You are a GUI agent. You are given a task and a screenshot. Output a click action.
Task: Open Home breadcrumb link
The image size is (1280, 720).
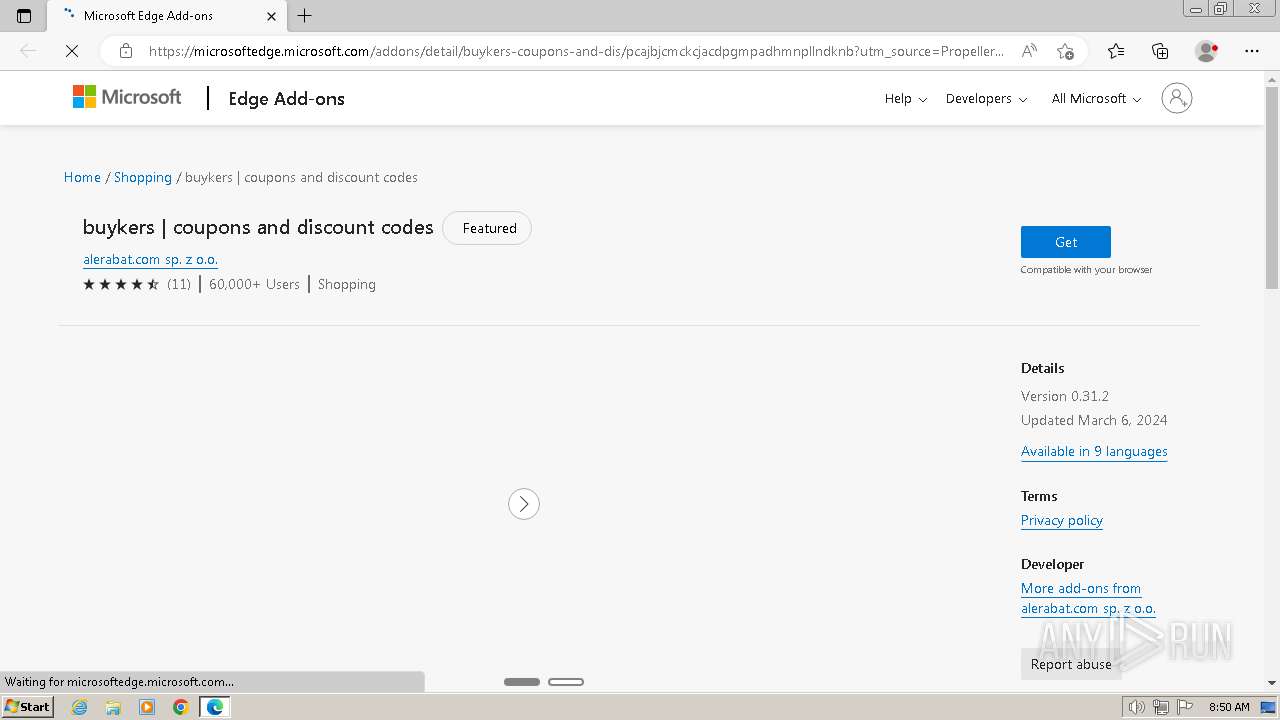82,177
